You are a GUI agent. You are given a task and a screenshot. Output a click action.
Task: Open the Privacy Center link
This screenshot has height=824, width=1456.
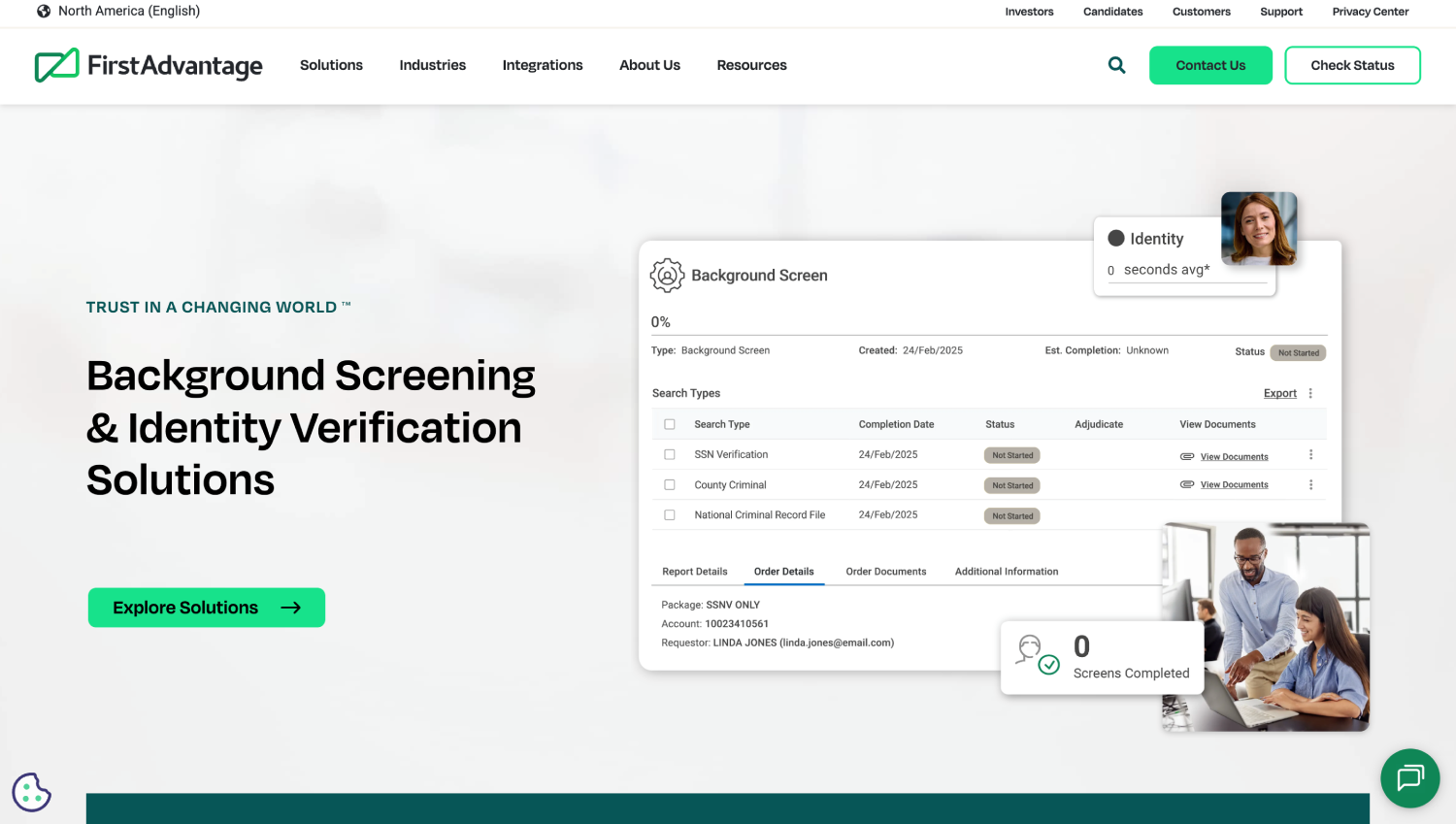click(x=1371, y=12)
